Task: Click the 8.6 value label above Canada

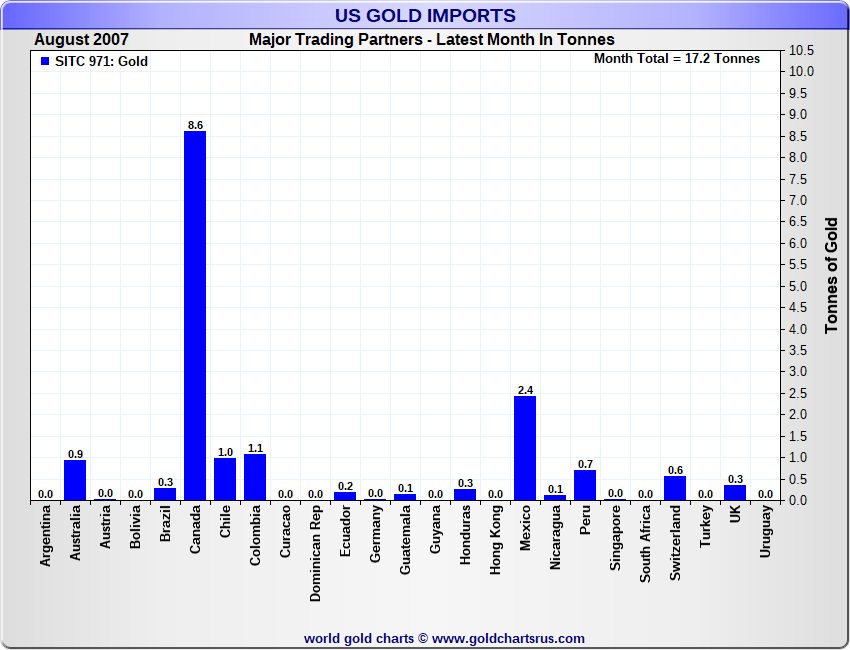Action: (x=195, y=125)
